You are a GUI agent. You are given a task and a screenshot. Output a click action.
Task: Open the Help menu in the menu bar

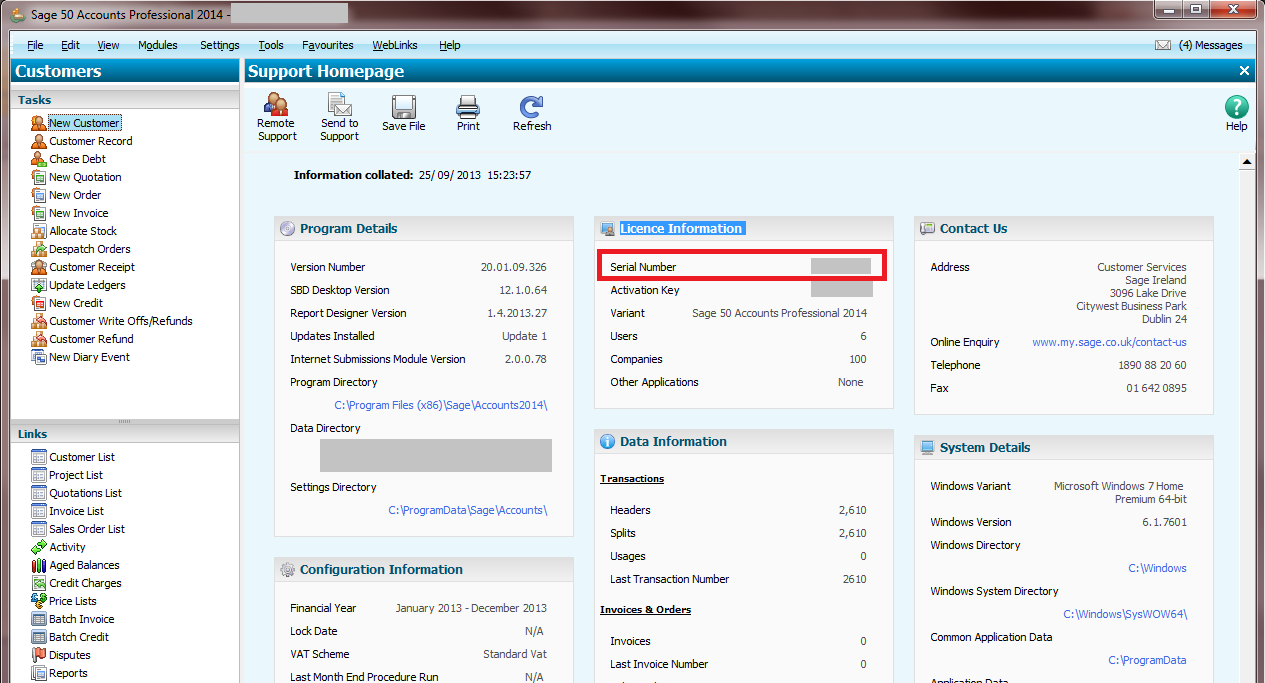[x=450, y=45]
